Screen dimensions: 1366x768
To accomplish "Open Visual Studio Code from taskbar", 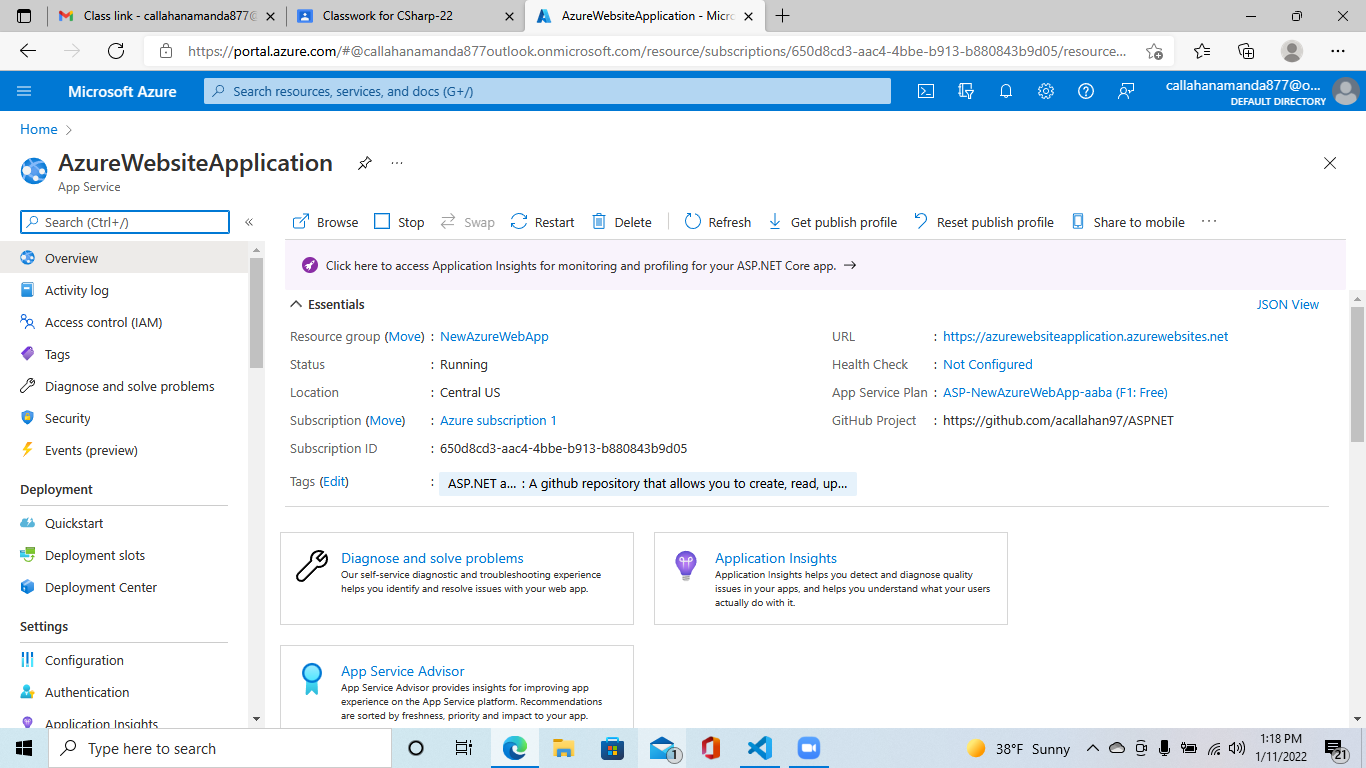I will (759, 748).
